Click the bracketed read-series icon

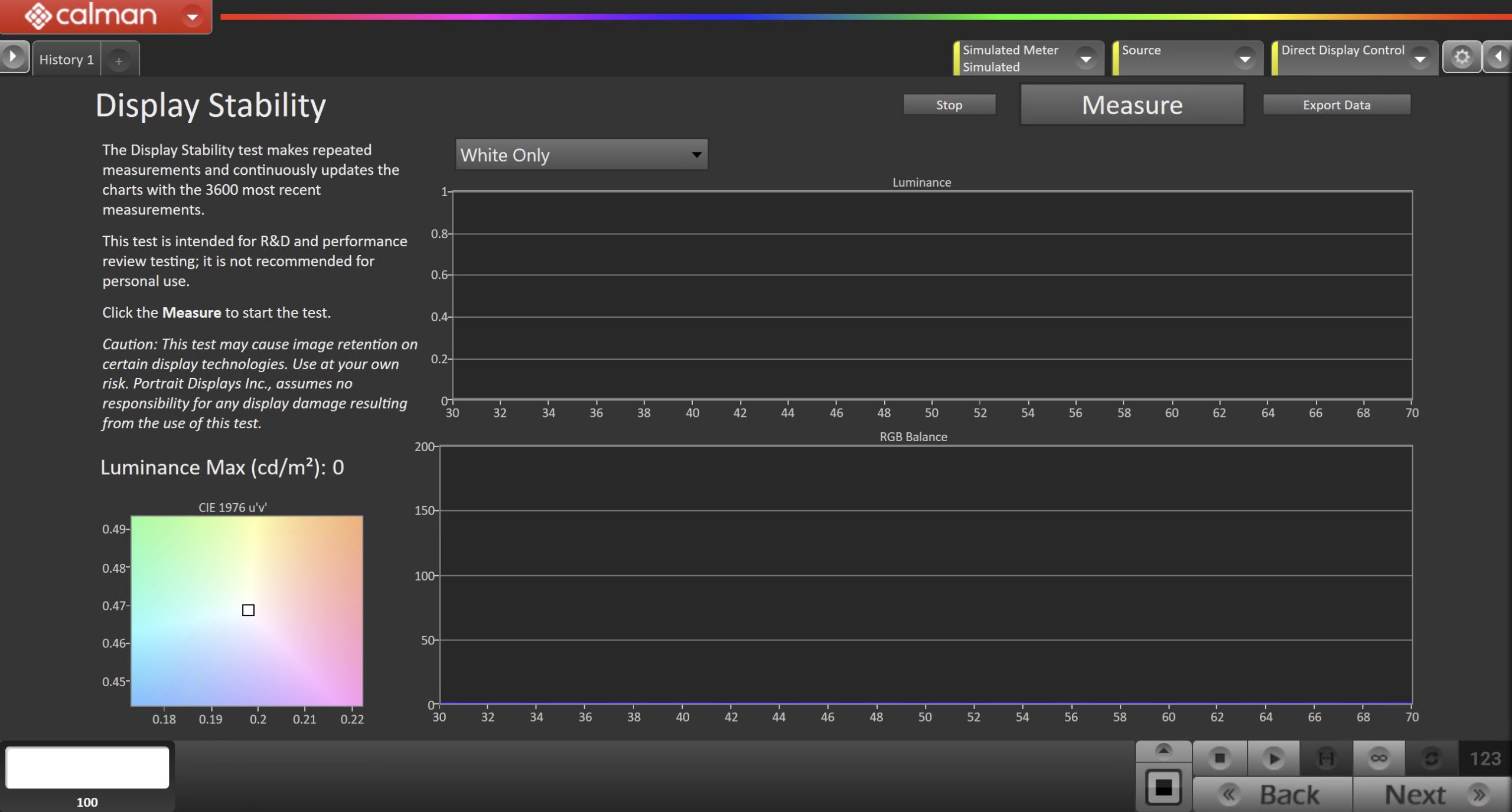click(1326, 758)
